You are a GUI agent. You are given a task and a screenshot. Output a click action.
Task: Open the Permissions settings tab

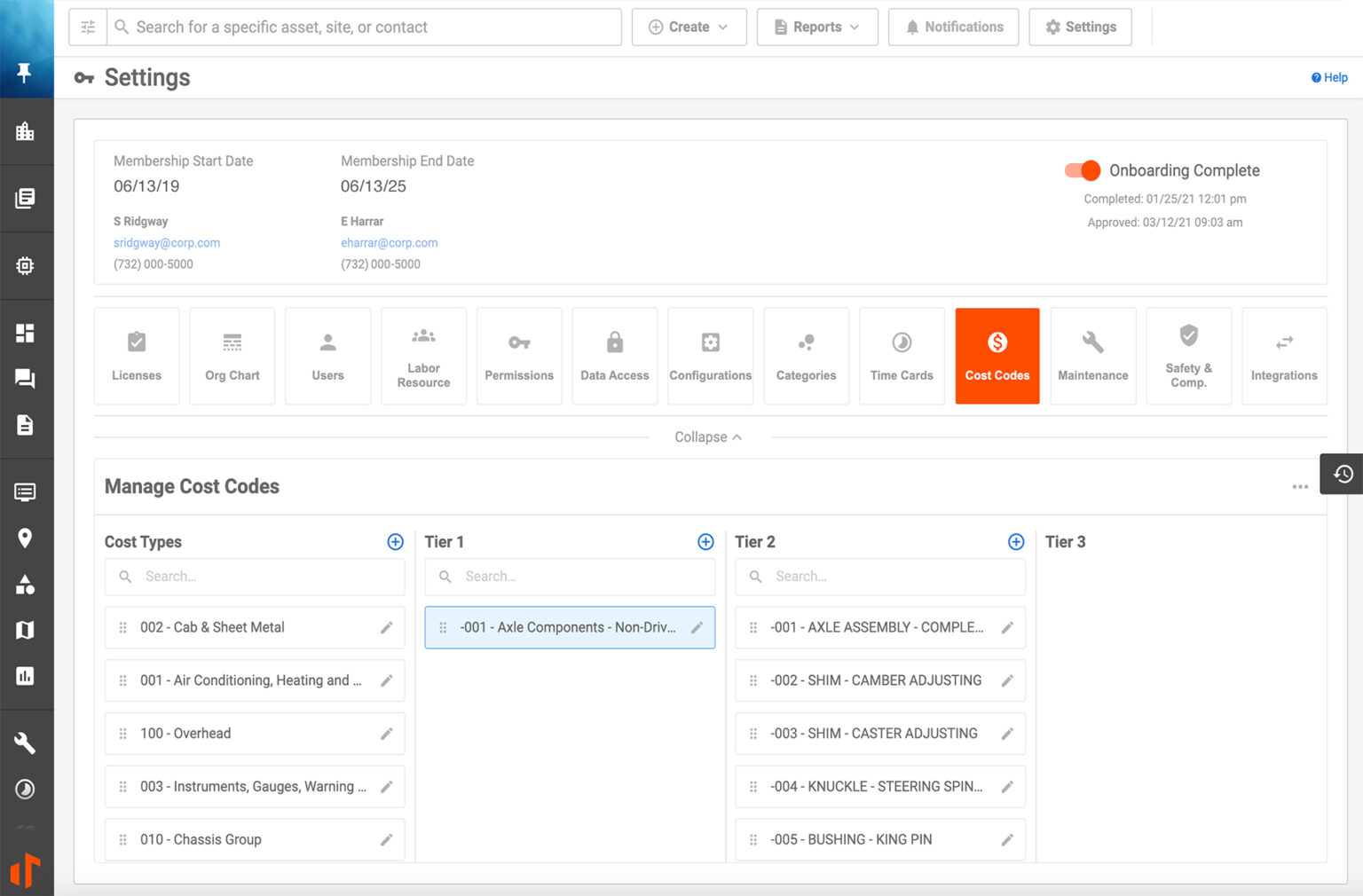click(x=519, y=356)
